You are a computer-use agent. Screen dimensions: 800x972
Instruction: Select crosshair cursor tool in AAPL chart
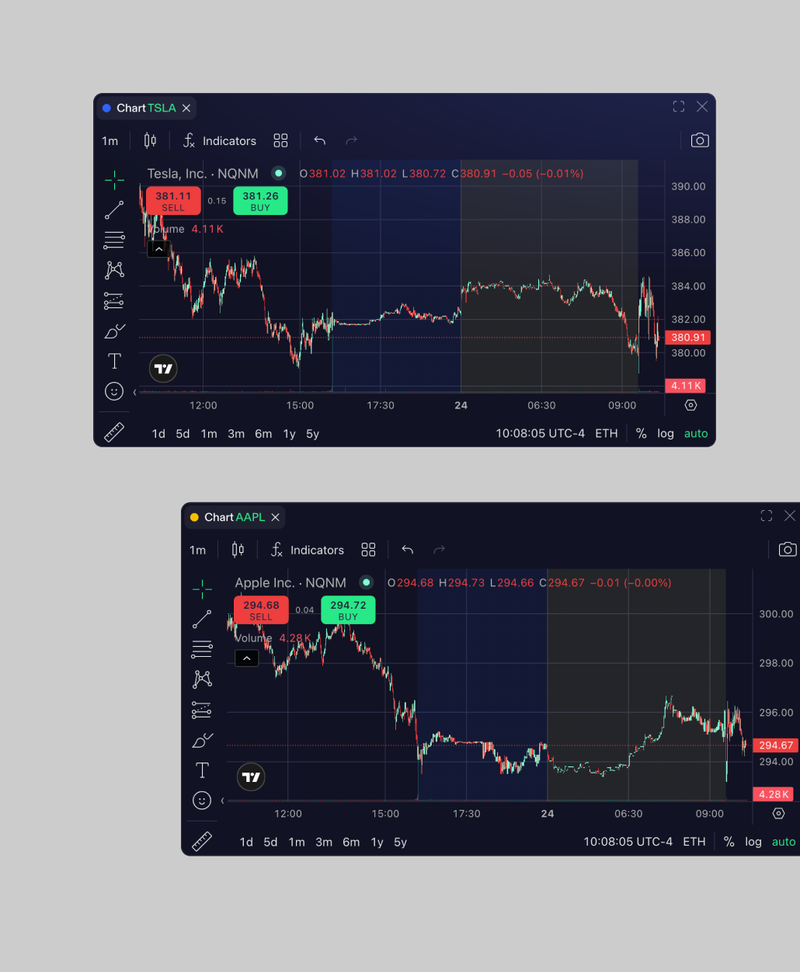coord(202,589)
